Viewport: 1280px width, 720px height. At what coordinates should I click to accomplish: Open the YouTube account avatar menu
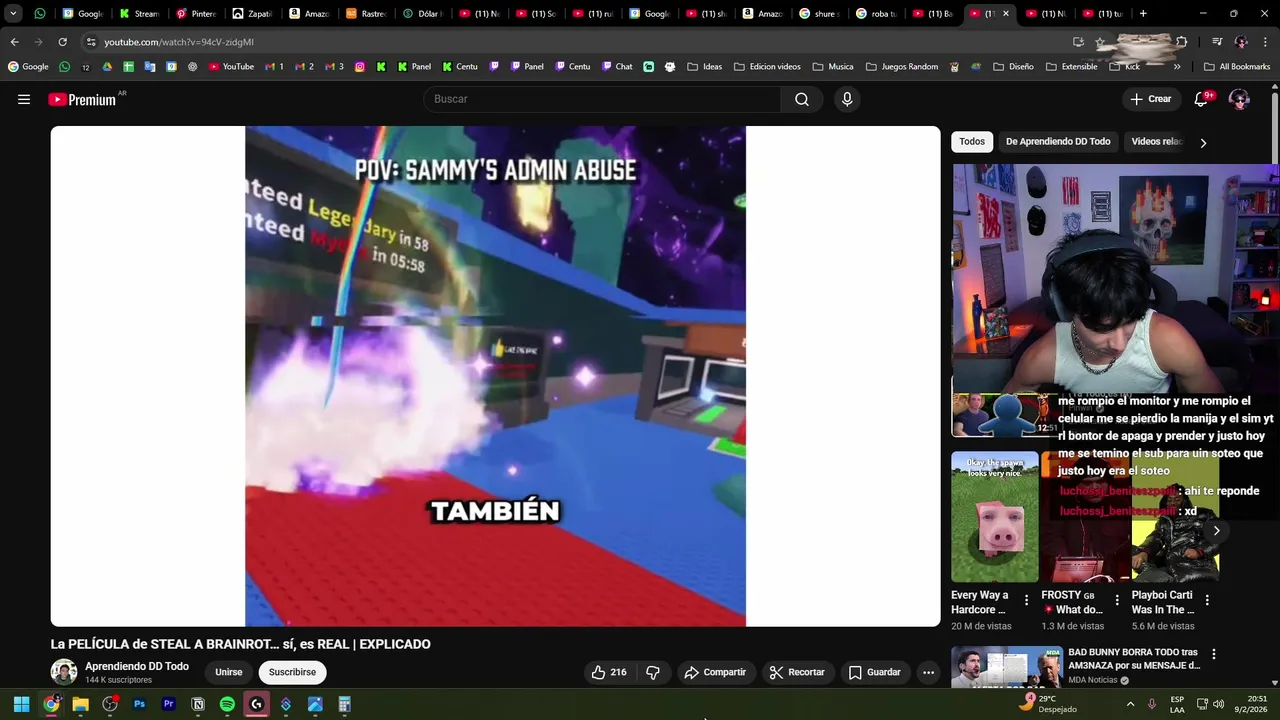(x=1239, y=99)
